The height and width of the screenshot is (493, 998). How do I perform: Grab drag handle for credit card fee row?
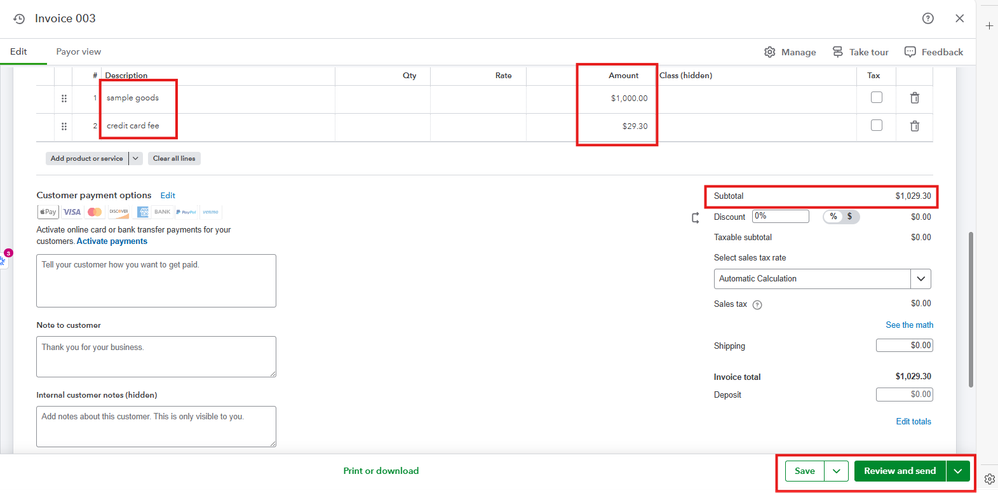[64, 127]
